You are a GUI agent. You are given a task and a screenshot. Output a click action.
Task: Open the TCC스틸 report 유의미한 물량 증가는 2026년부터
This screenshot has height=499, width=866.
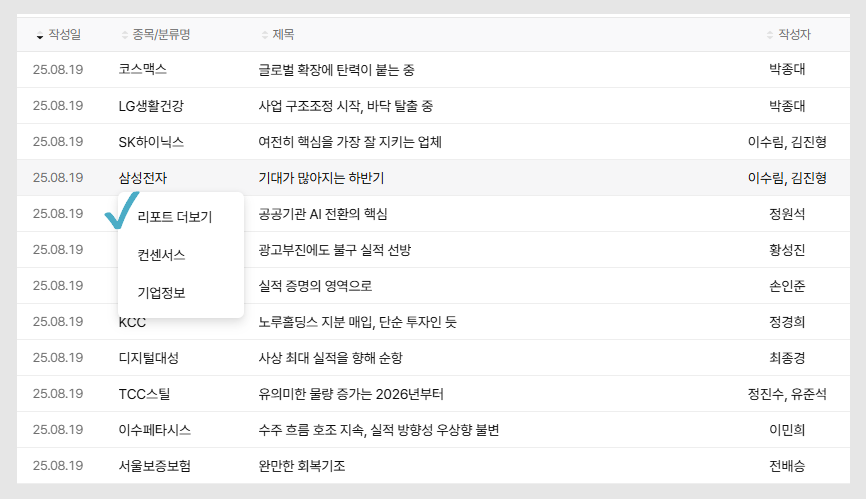pos(350,394)
